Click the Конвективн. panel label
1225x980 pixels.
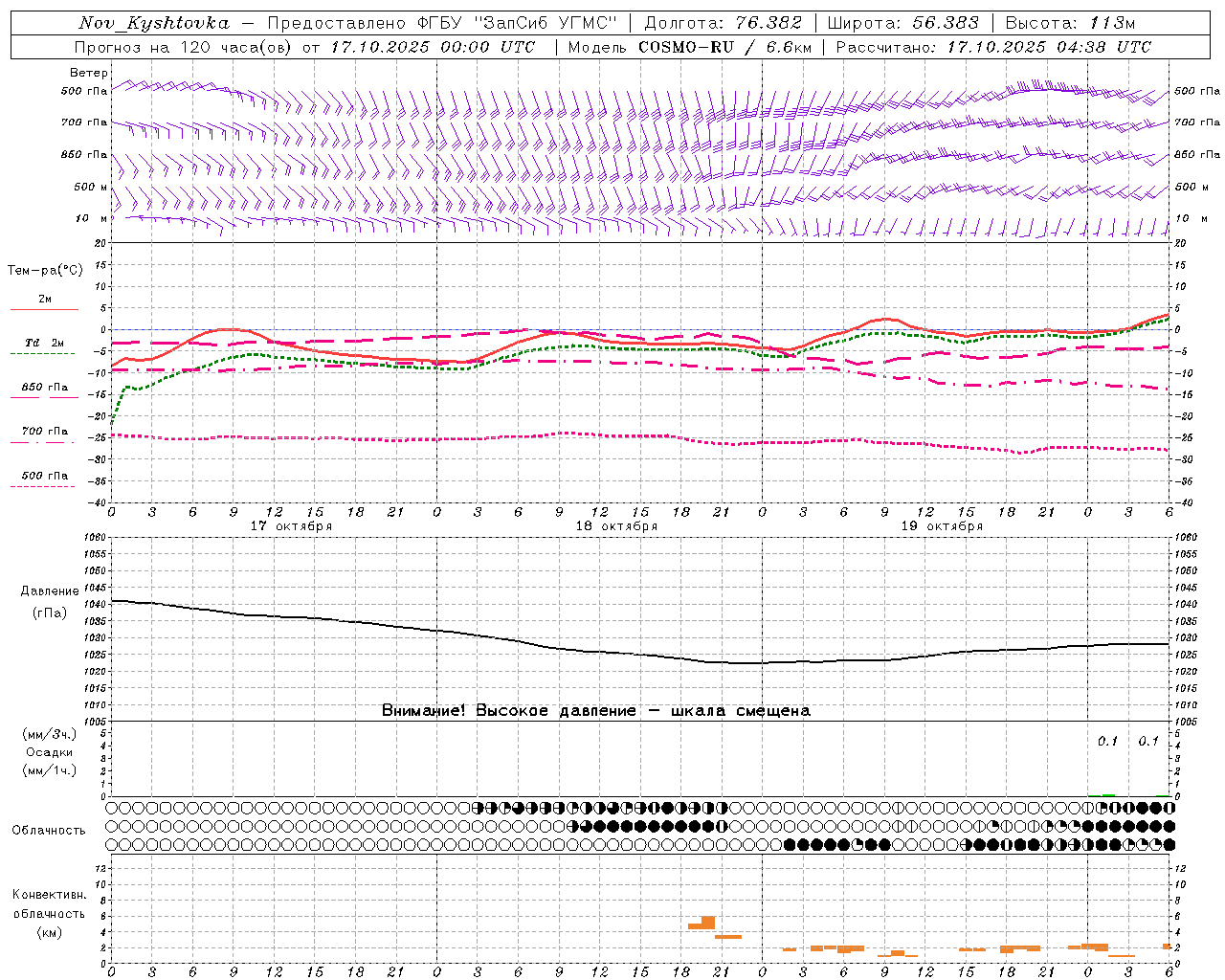pos(49,895)
